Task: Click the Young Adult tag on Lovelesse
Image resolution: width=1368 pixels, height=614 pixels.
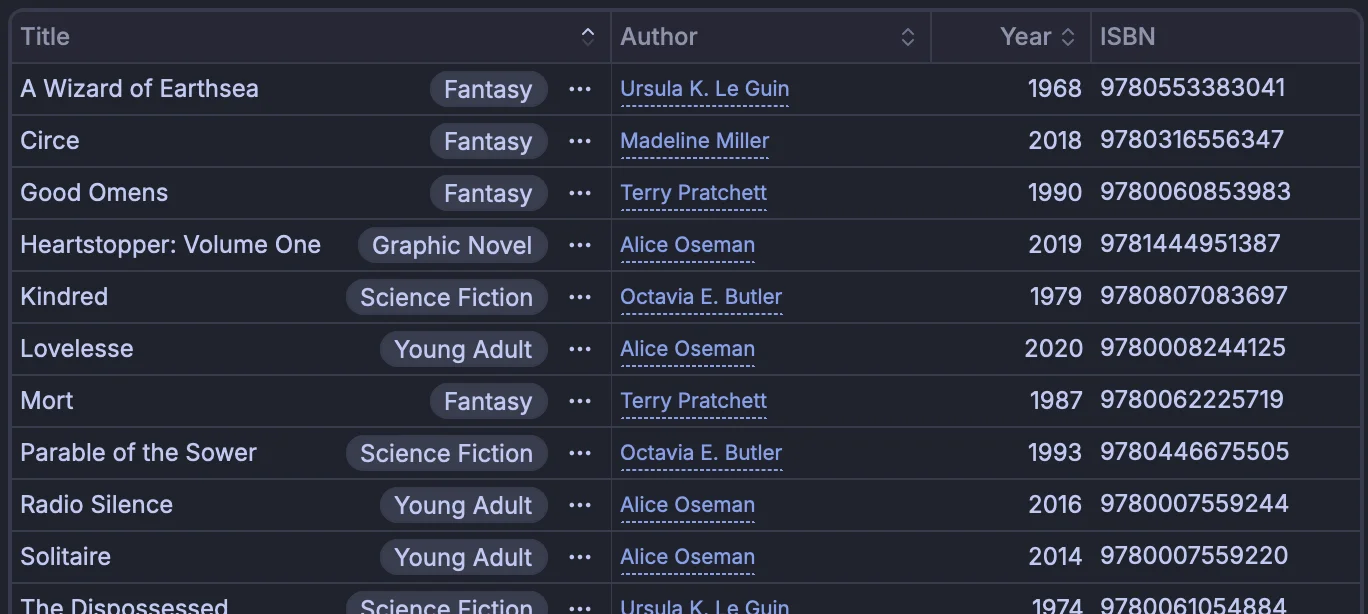Action: pos(463,349)
